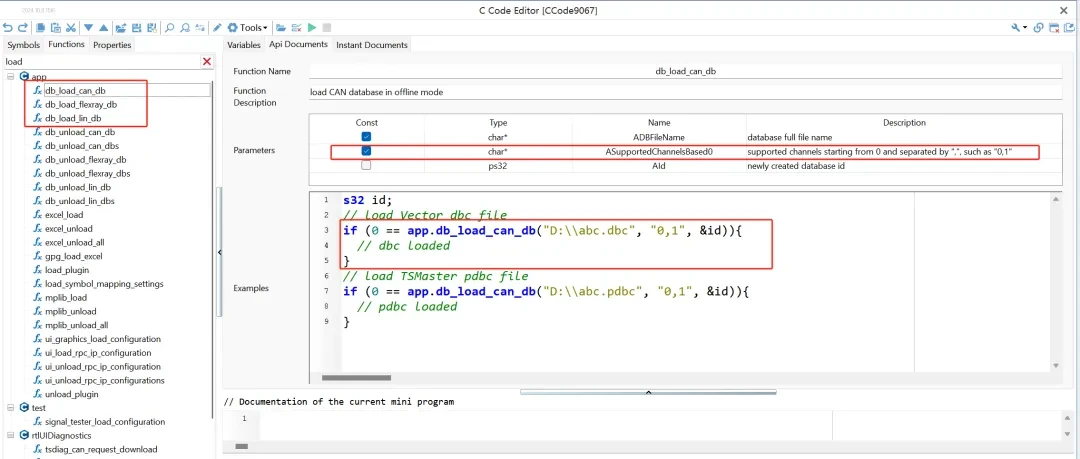Click the green Run play button

coord(312,28)
